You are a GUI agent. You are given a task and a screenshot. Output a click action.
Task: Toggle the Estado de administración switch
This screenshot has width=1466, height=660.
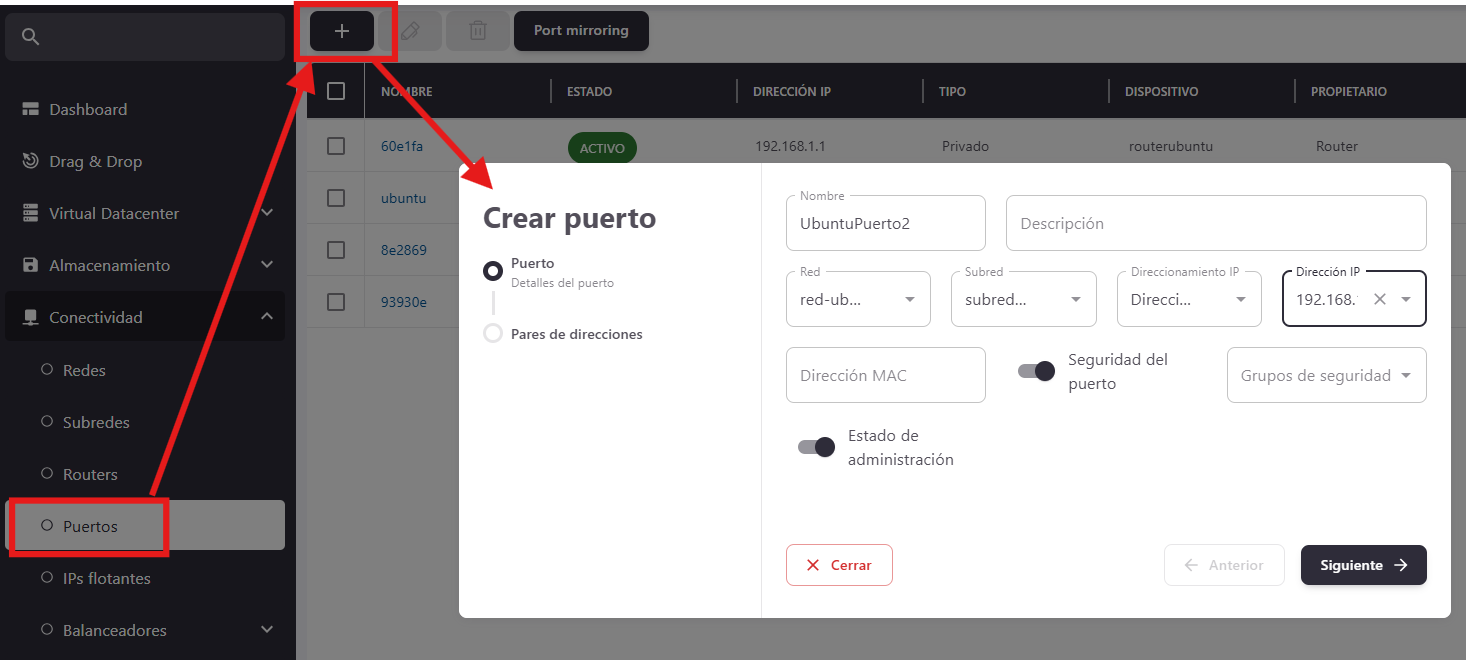tap(816, 447)
